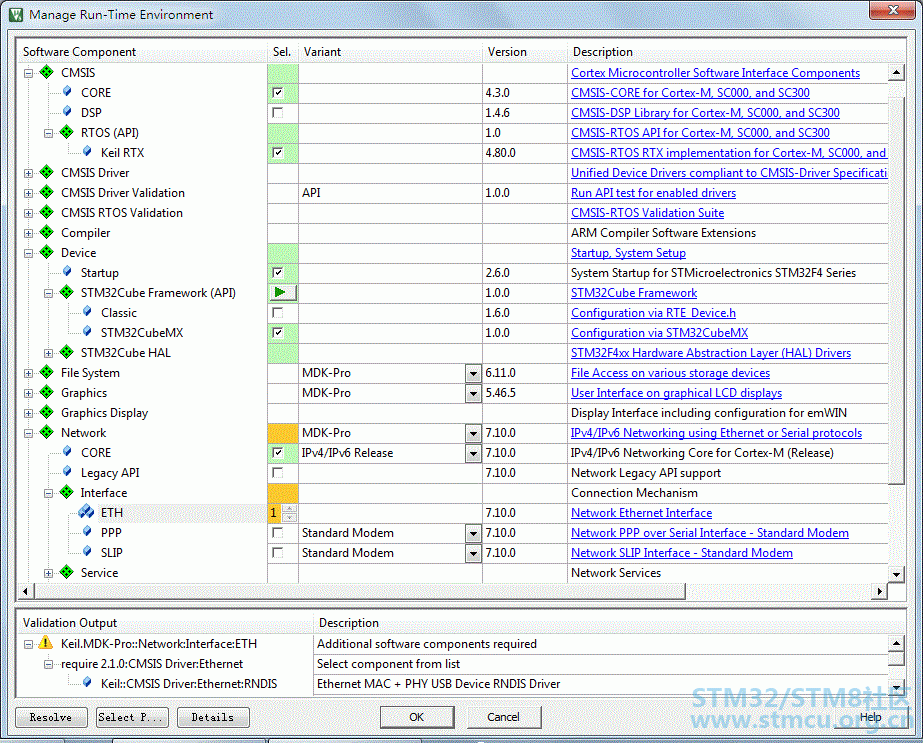Click the Variant column header
Image resolution: width=923 pixels, height=743 pixels.
coord(391,52)
